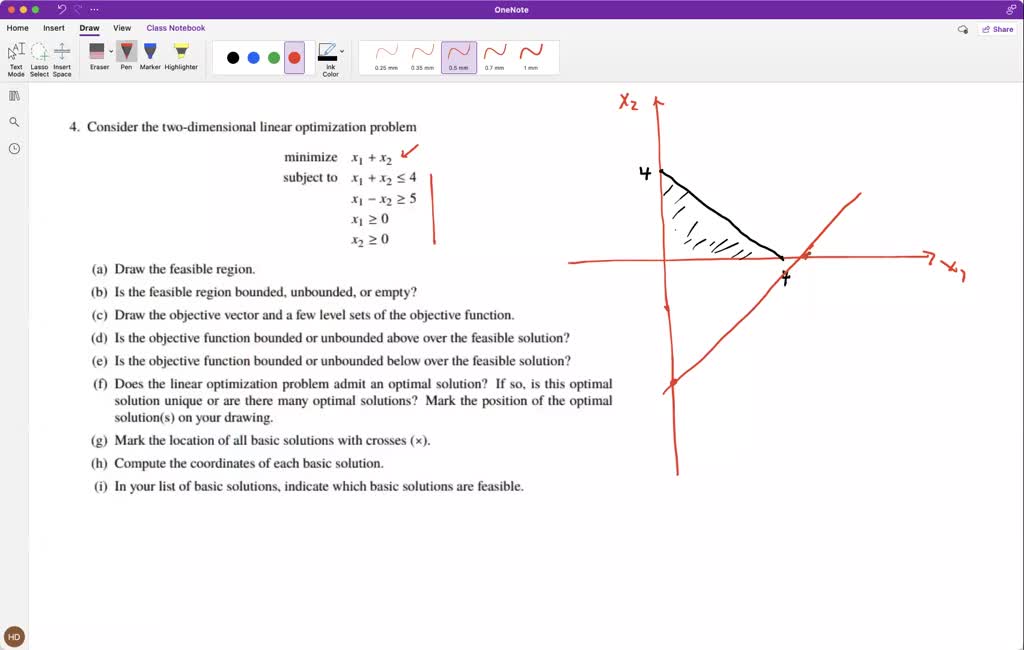The height and width of the screenshot is (650, 1024).
Task: Pick the blue ink color
Action: click(x=253, y=57)
